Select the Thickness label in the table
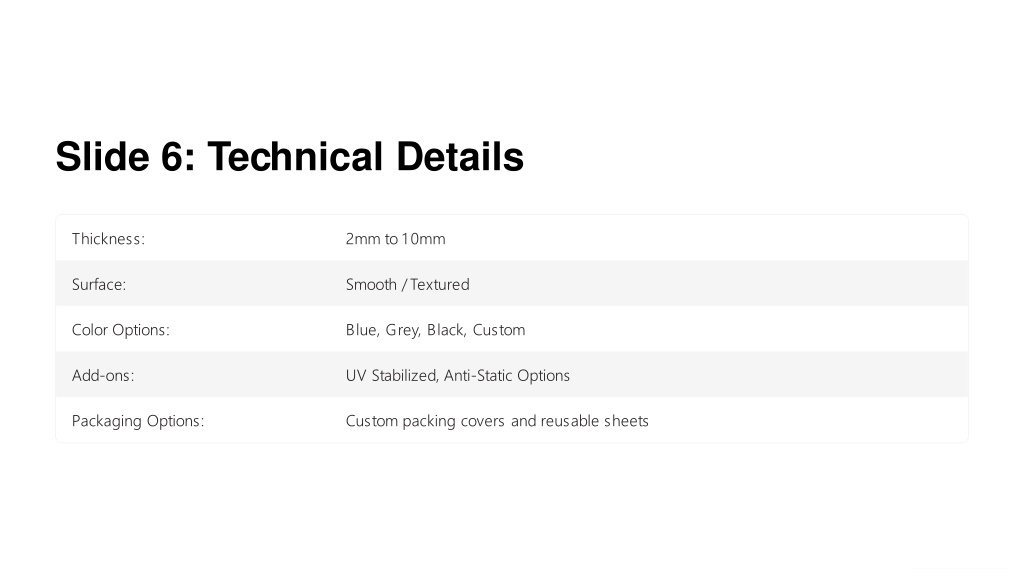 click(108, 239)
